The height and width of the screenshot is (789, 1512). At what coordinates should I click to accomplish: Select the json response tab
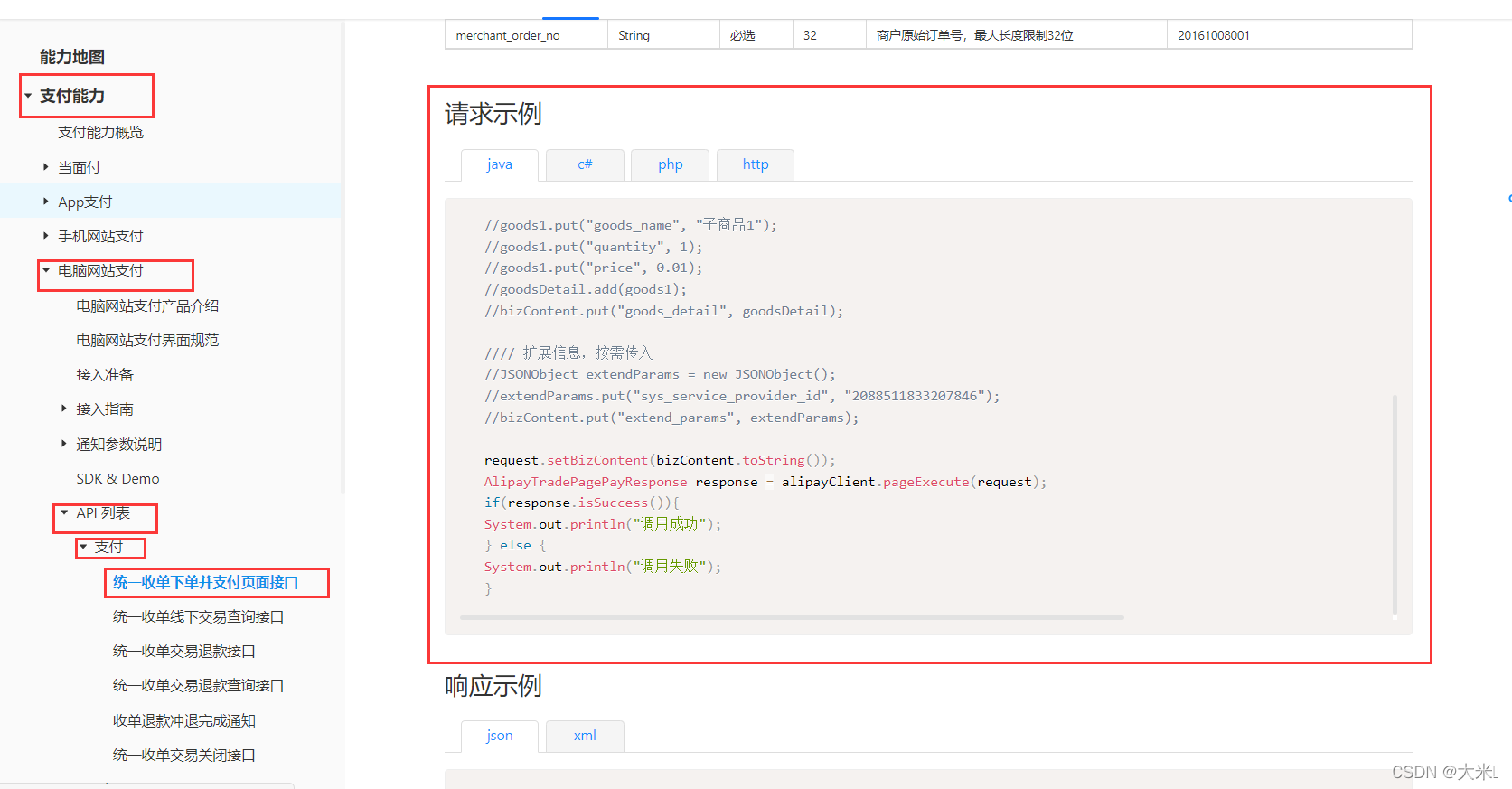point(500,736)
